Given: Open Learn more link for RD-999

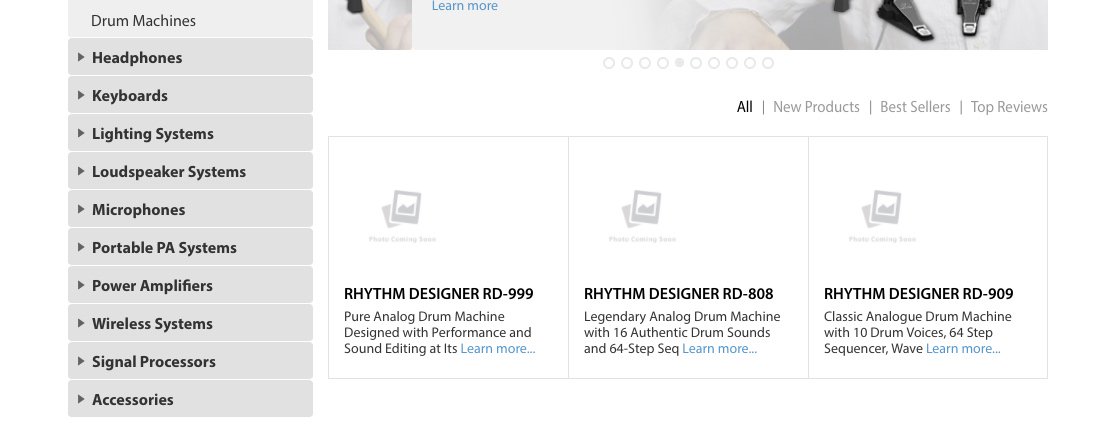Looking at the screenshot, I should pyautogui.click(x=498, y=349).
